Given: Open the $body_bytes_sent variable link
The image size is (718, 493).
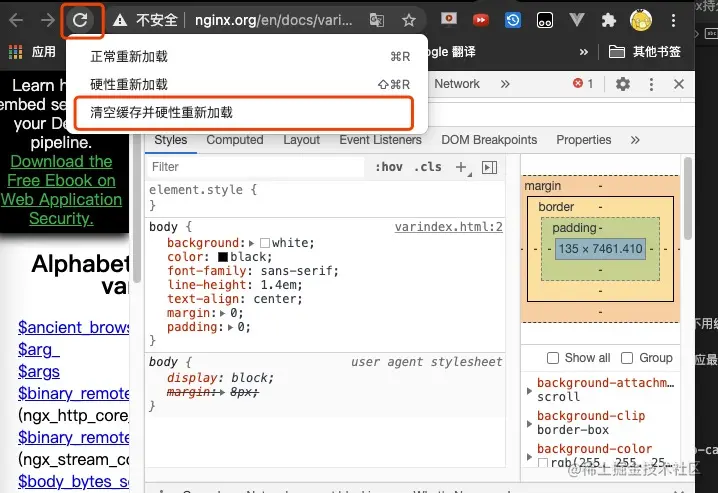Looking at the screenshot, I should coord(73,481).
